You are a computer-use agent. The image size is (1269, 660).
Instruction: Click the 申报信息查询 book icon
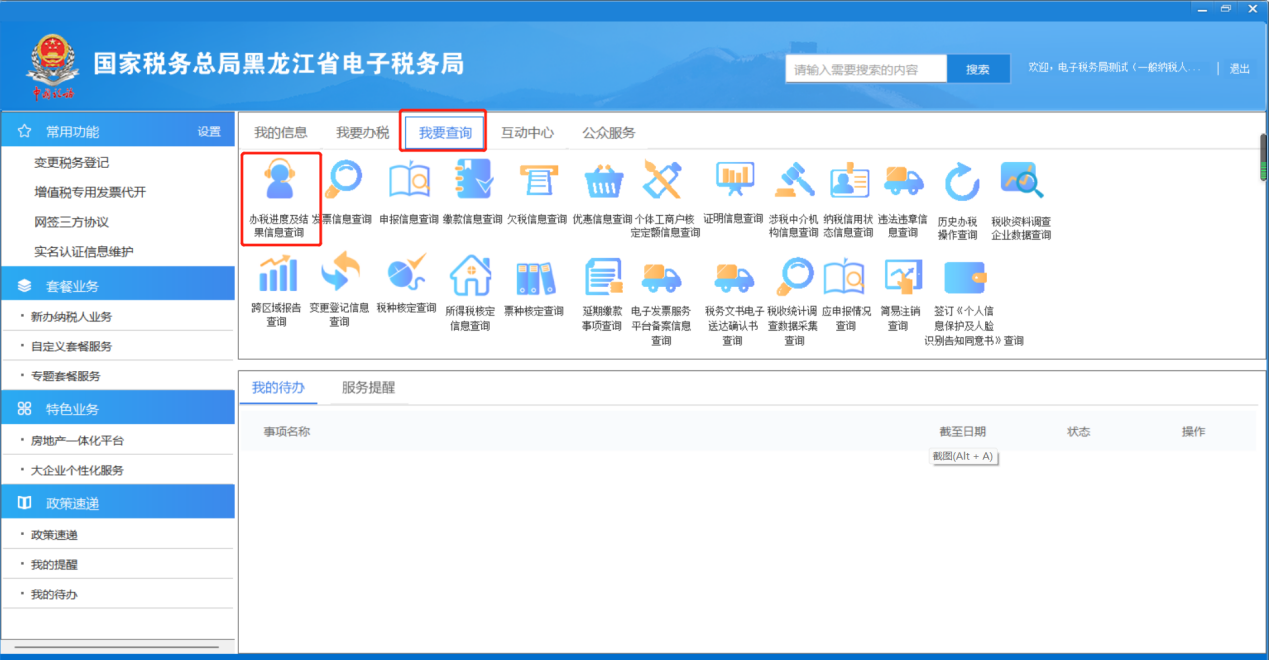point(409,180)
